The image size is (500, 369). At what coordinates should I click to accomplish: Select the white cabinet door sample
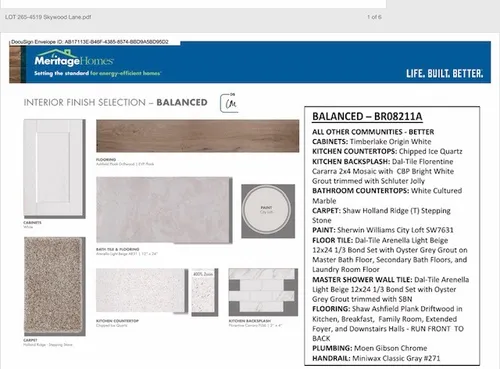(54, 168)
